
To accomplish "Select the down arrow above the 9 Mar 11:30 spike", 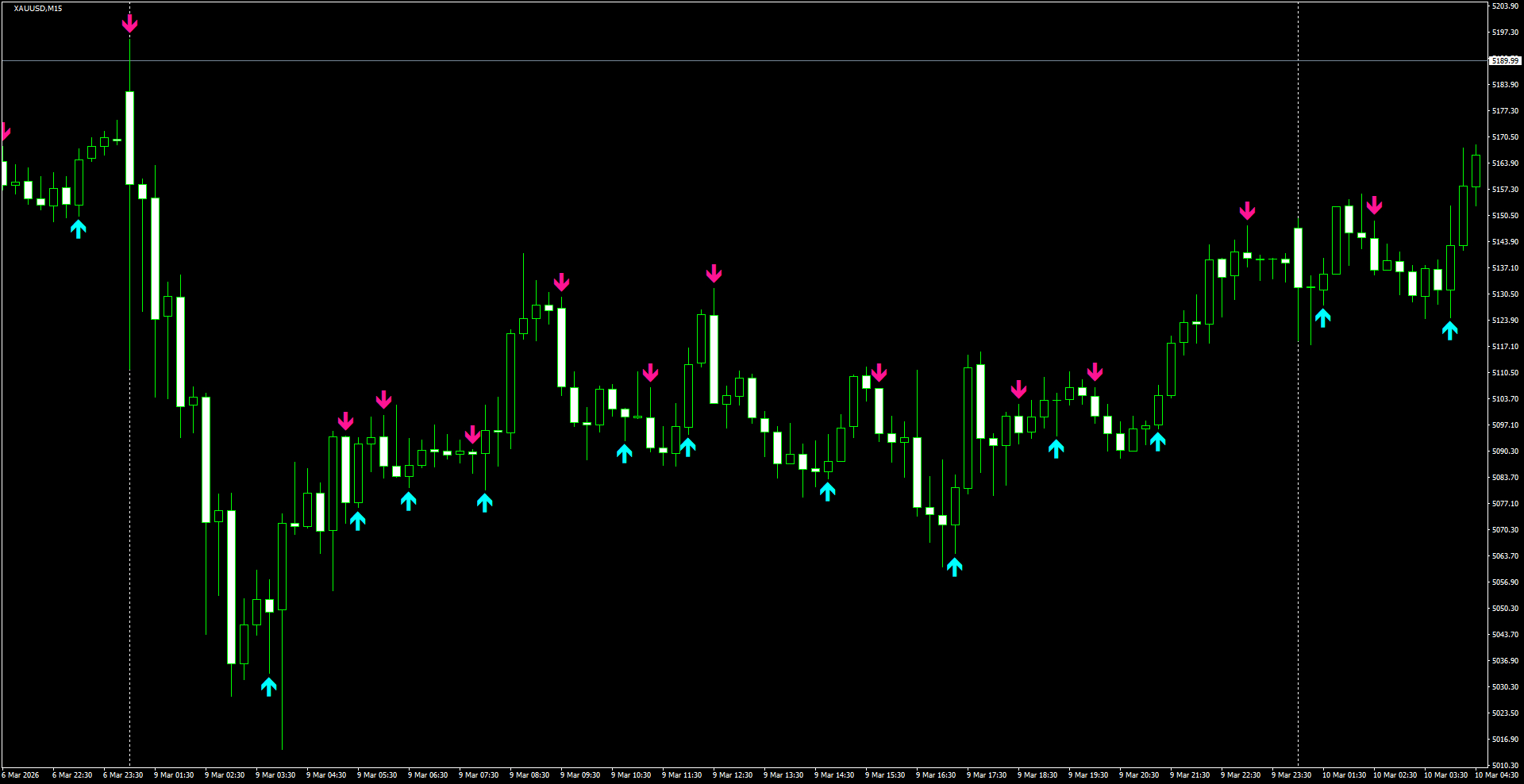I will [x=714, y=274].
